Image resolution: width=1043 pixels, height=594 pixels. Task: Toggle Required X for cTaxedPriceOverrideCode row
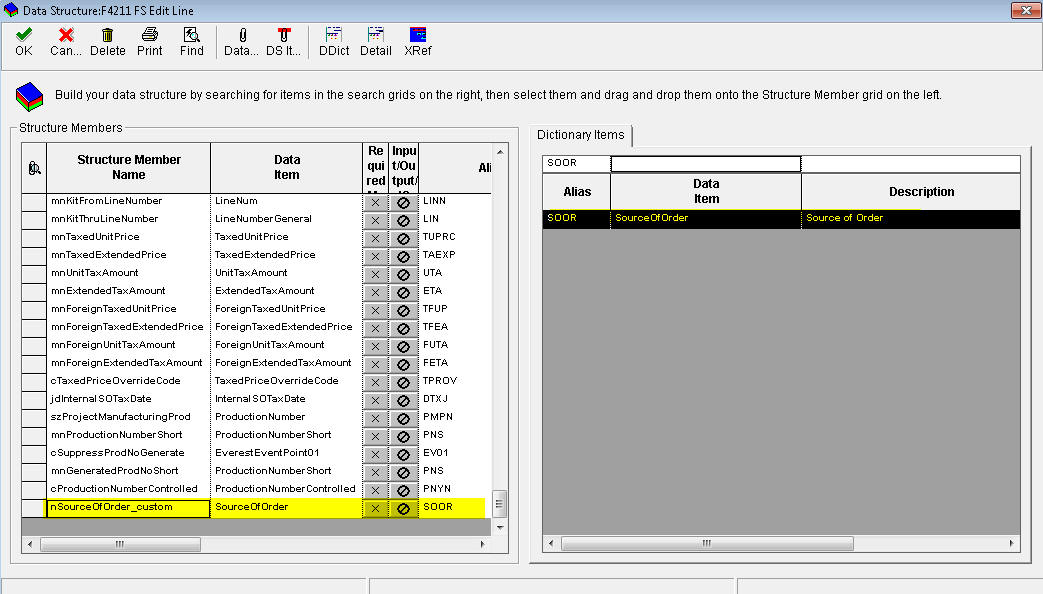(375, 382)
